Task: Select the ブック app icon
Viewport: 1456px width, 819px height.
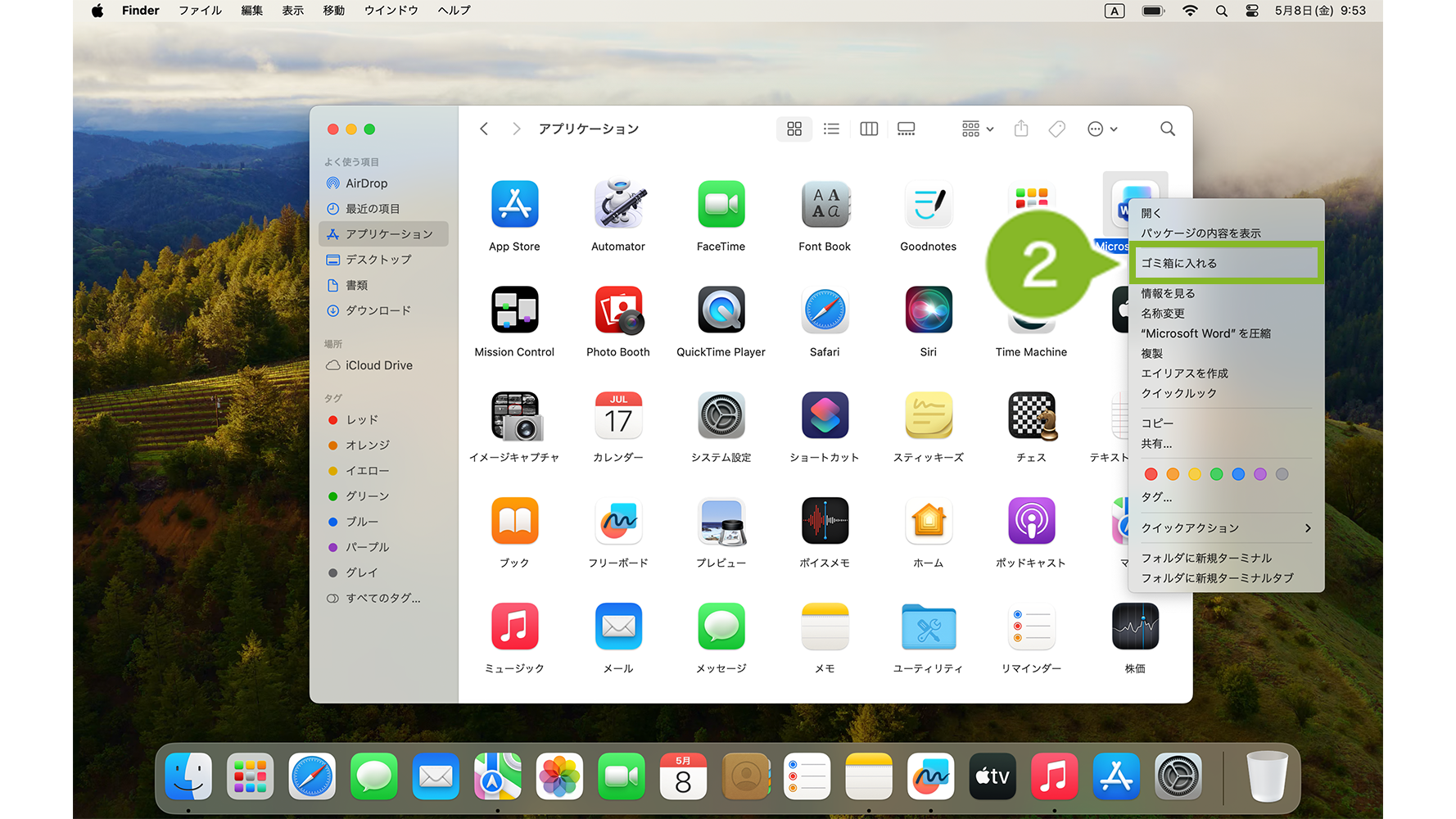Action: click(514, 521)
